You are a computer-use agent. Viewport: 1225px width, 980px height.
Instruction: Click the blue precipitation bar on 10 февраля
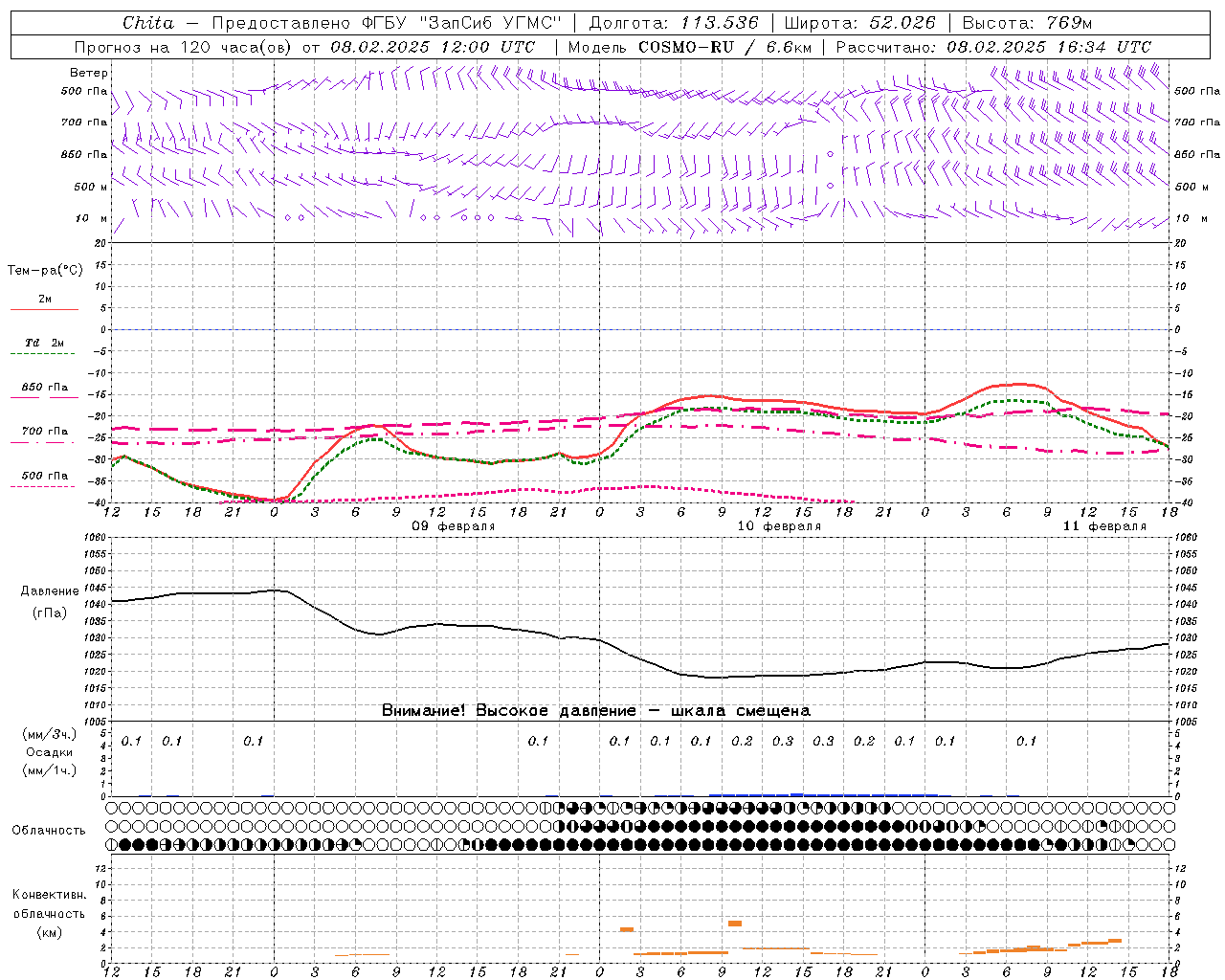(x=824, y=794)
